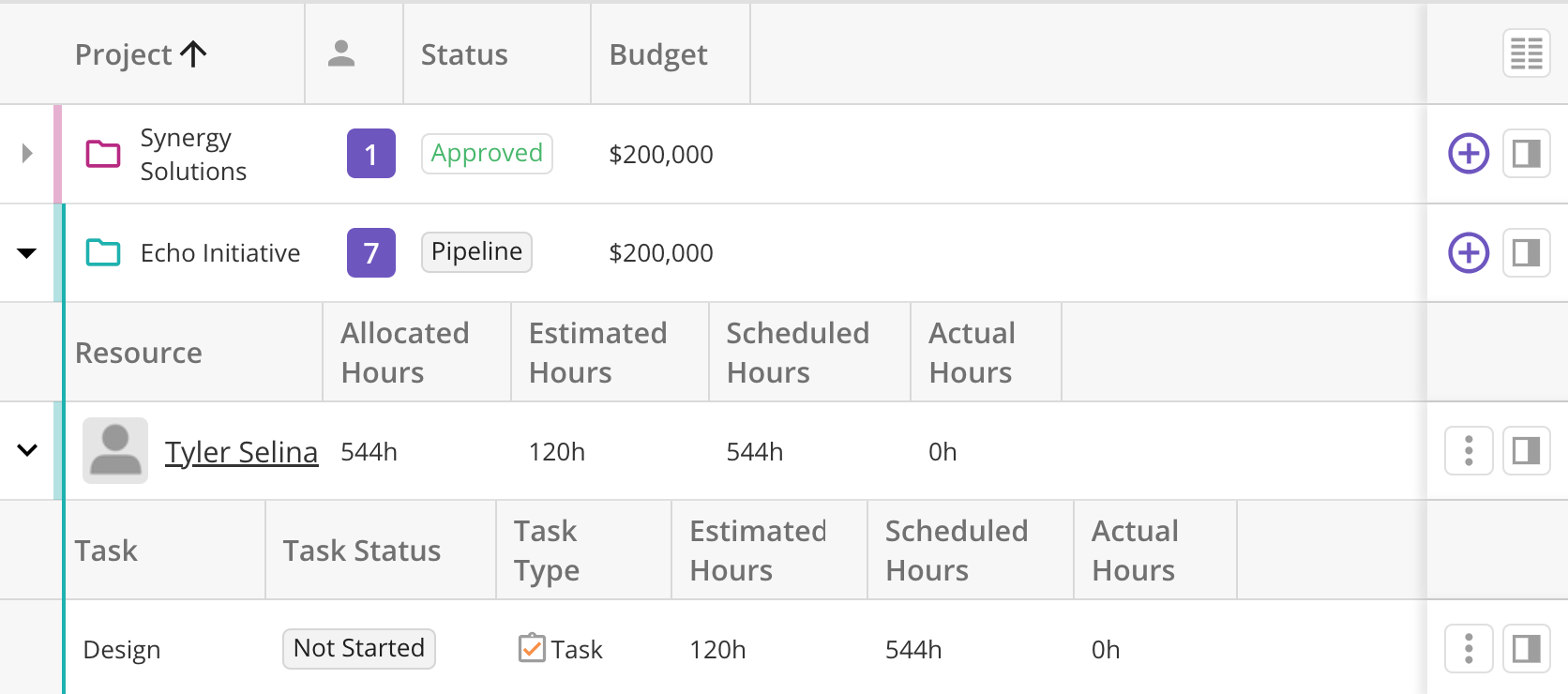Click the Pipeline status badge

click(476, 252)
